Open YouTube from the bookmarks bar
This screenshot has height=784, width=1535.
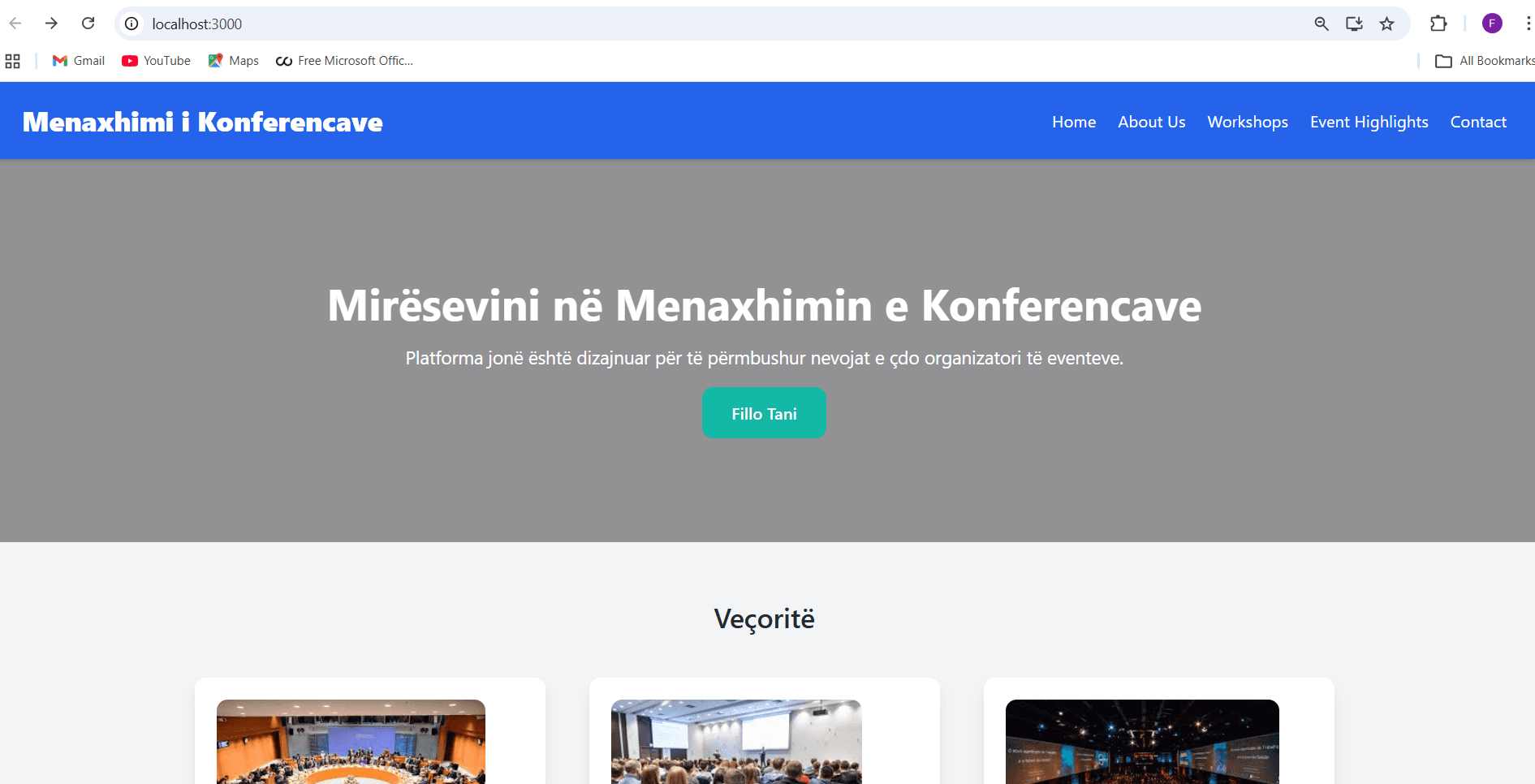tap(155, 60)
